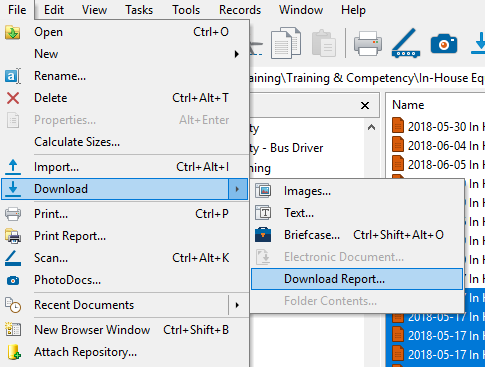
Task: Click the Import upload arrow icon
Action: (13, 167)
